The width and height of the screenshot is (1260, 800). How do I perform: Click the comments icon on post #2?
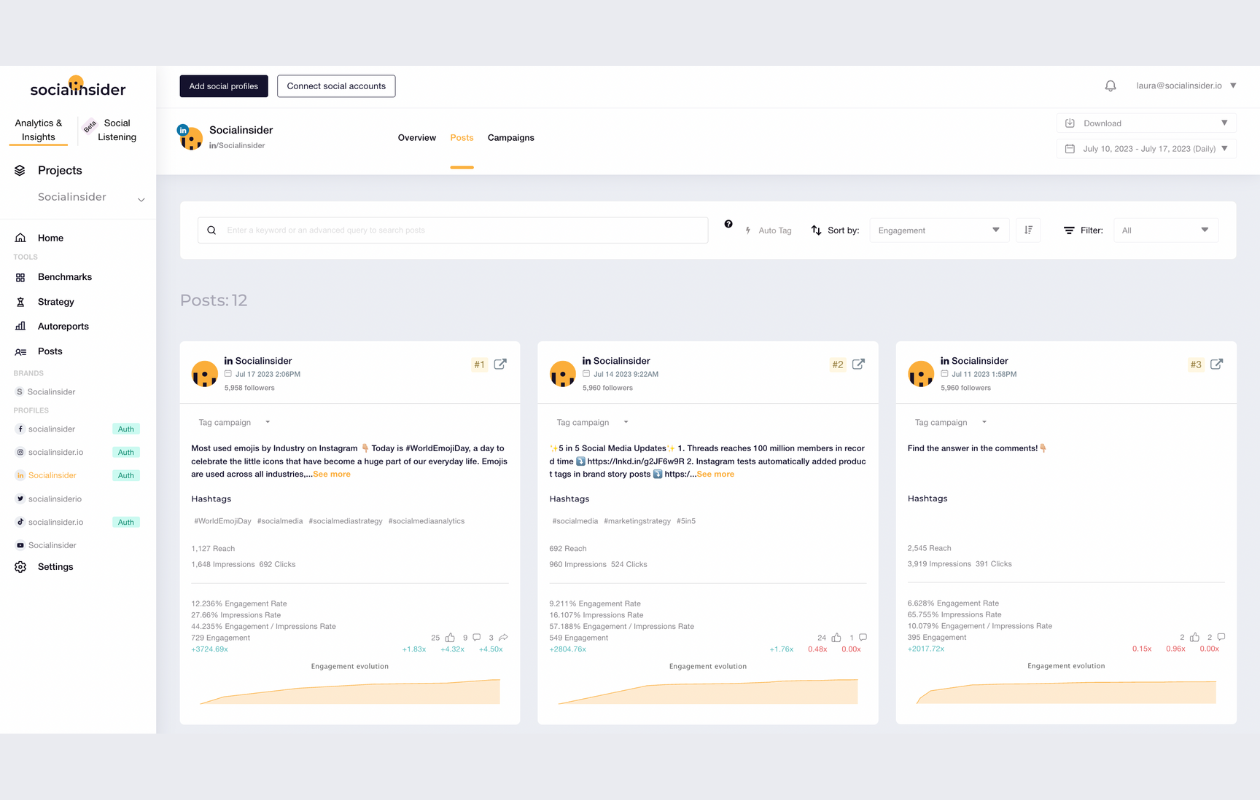(x=862, y=637)
